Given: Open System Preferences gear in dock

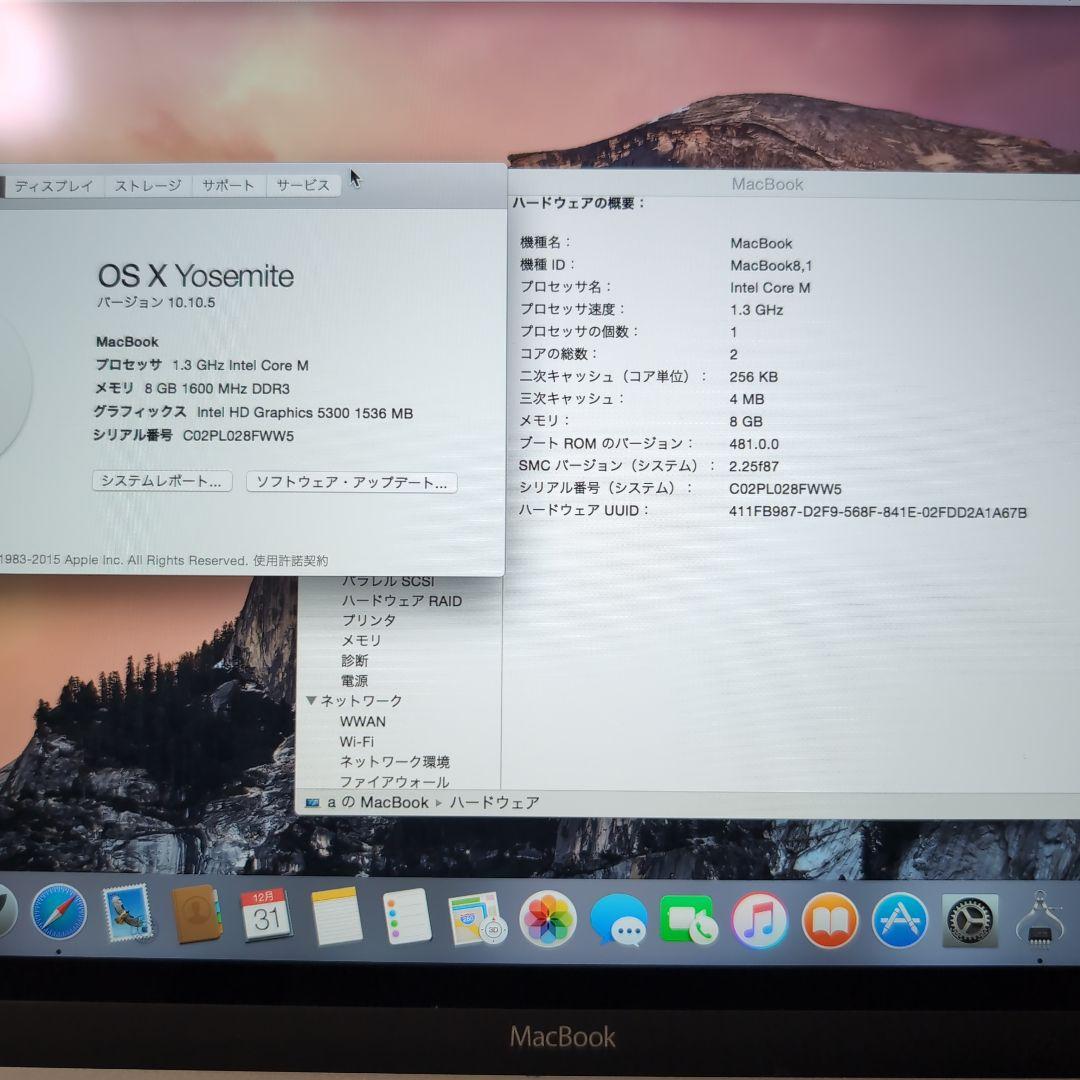Looking at the screenshot, I should pos(970,920).
